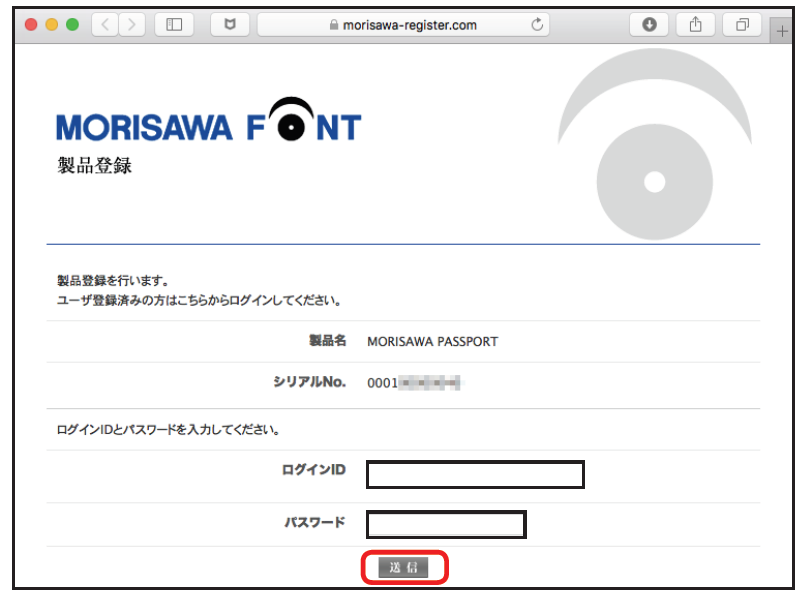Click the シリアルNo. label
Viewport: 807px width, 597px height.
click(309, 381)
